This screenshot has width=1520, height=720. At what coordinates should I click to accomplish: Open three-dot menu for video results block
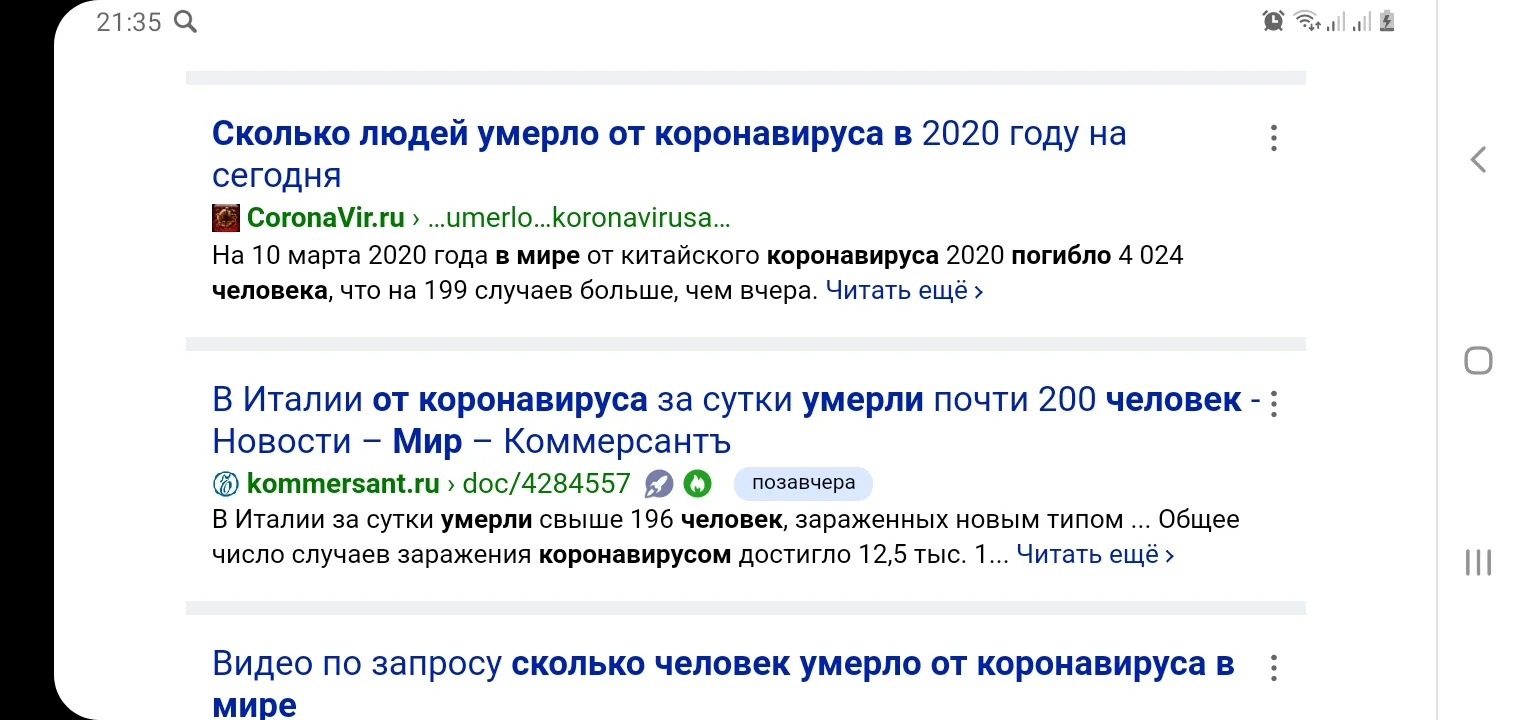pos(1273,668)
